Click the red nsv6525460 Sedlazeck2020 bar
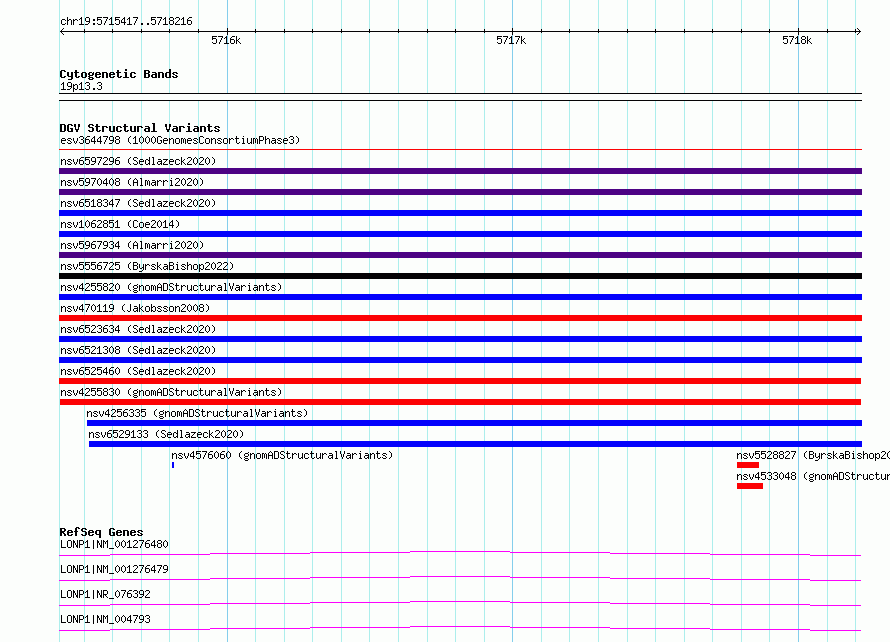The width and height of the screenshot is (890, 642). pyautogui.click(x=460, y=381)
